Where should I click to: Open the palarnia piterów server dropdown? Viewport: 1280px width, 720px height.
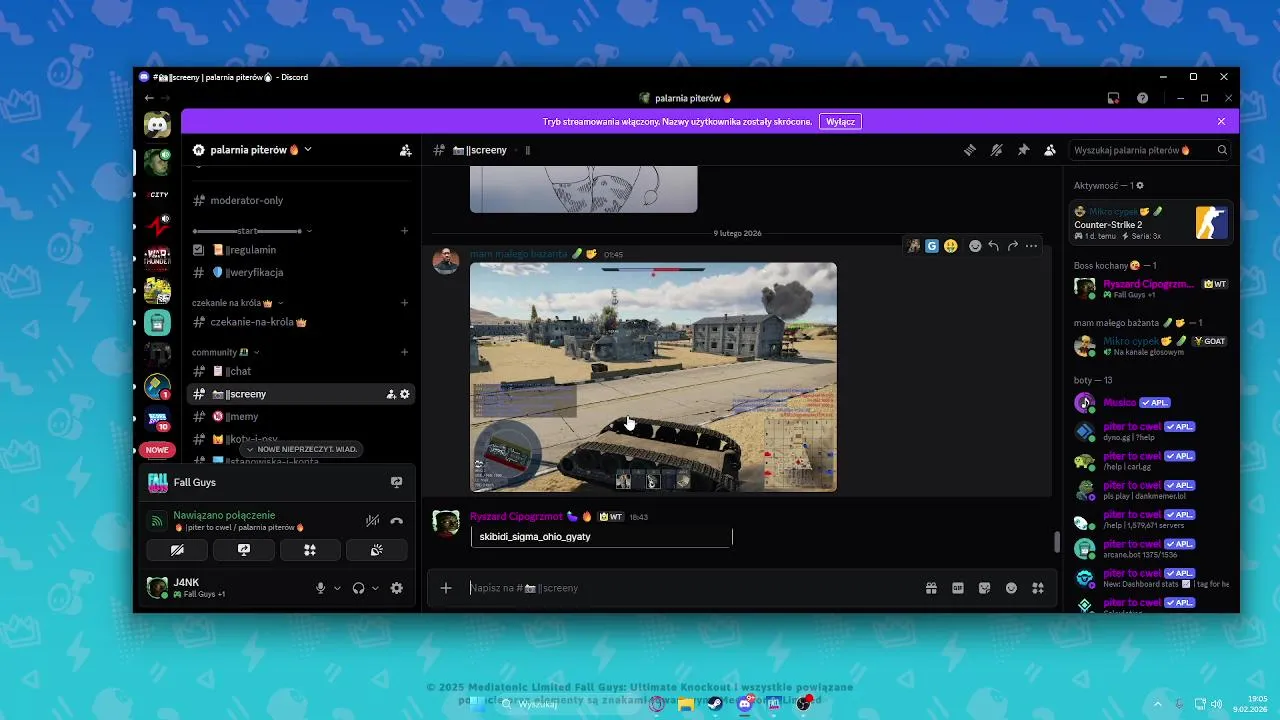pos(252,150)
